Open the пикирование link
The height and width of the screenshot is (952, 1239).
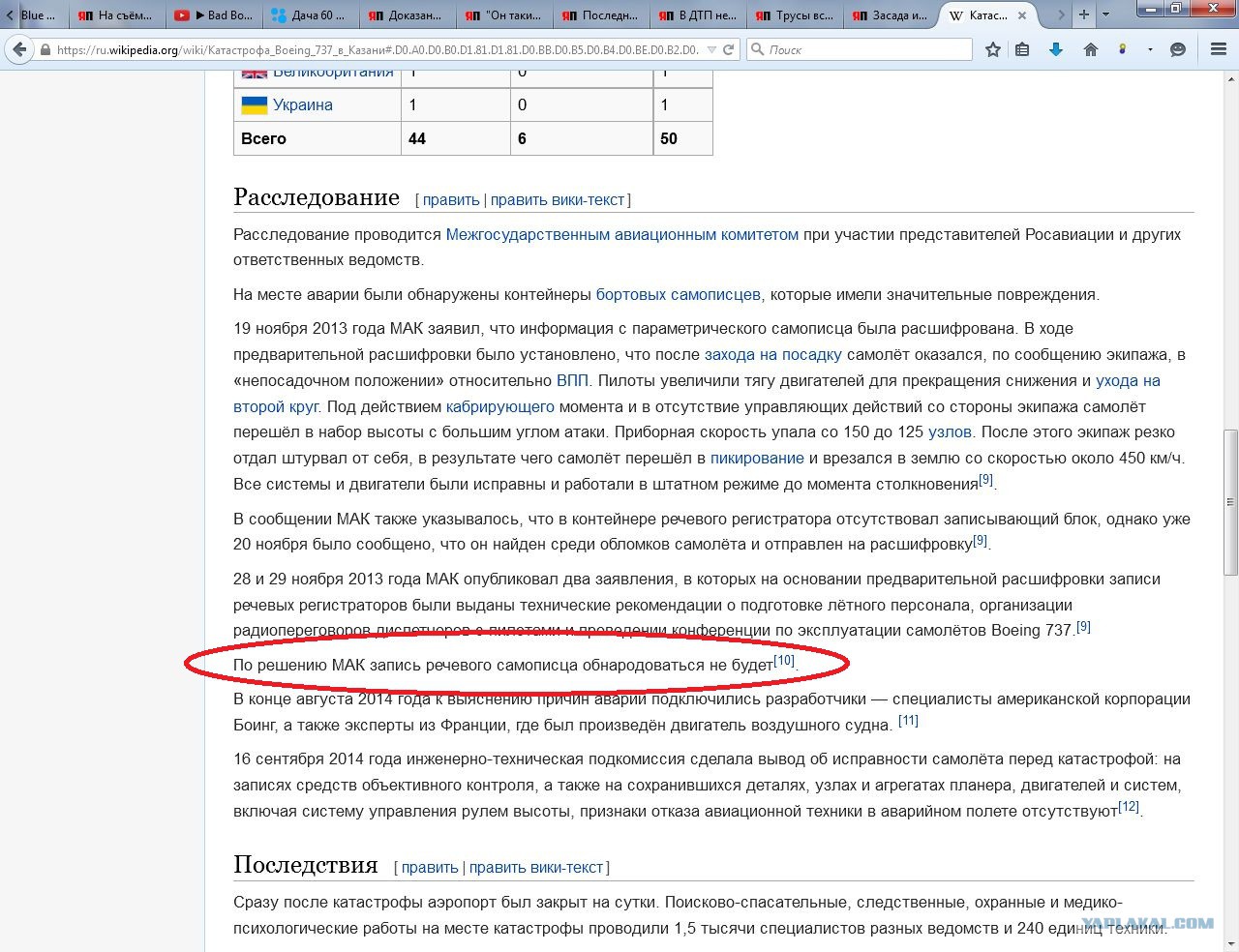click(757, 458)
